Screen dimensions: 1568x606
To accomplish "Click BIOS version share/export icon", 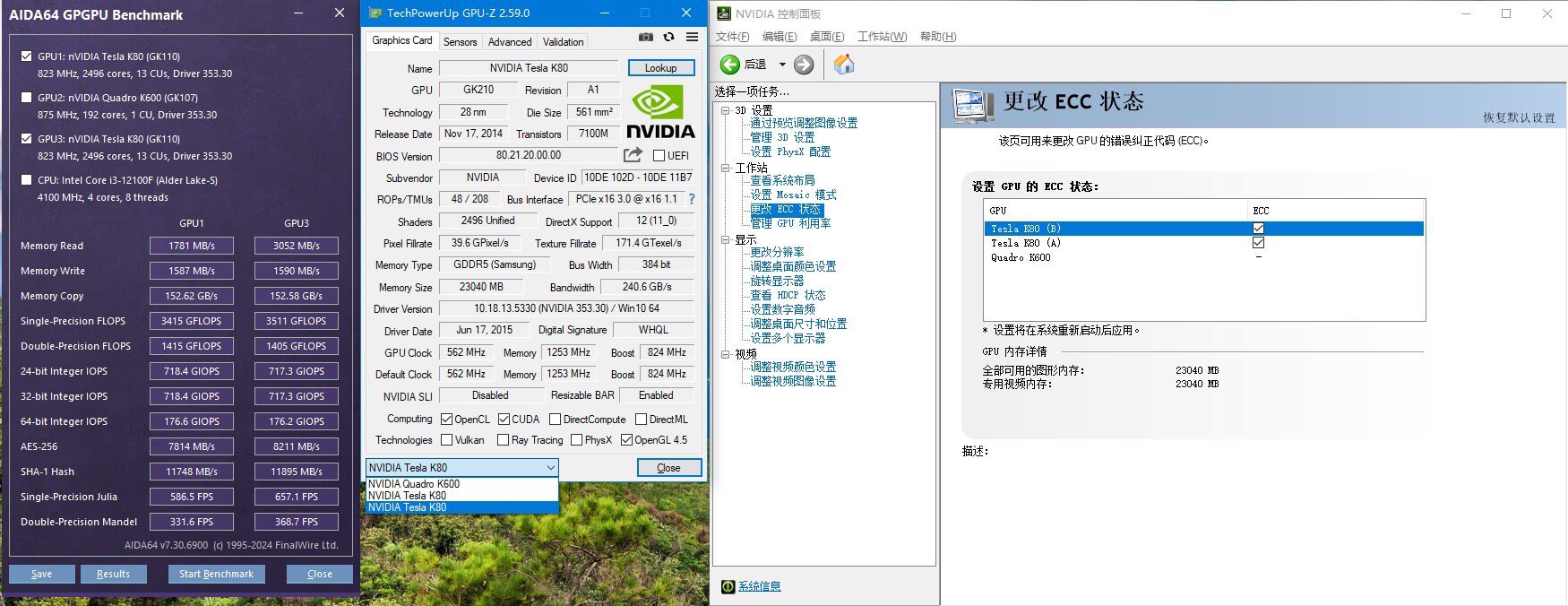I will [633, 155].
